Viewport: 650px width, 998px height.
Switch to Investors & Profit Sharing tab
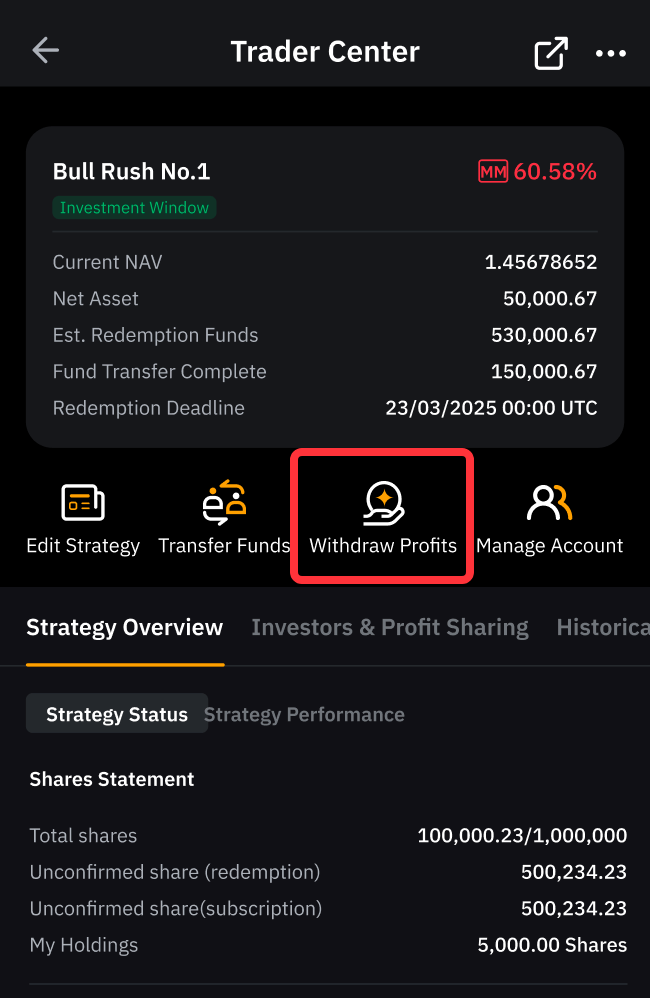pos(390,628)
